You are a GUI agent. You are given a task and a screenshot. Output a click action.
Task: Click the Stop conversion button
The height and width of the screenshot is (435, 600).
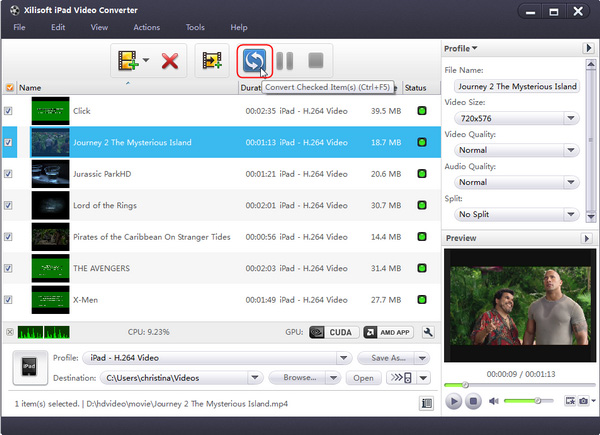pyautogui.click(x=316, y=60)
